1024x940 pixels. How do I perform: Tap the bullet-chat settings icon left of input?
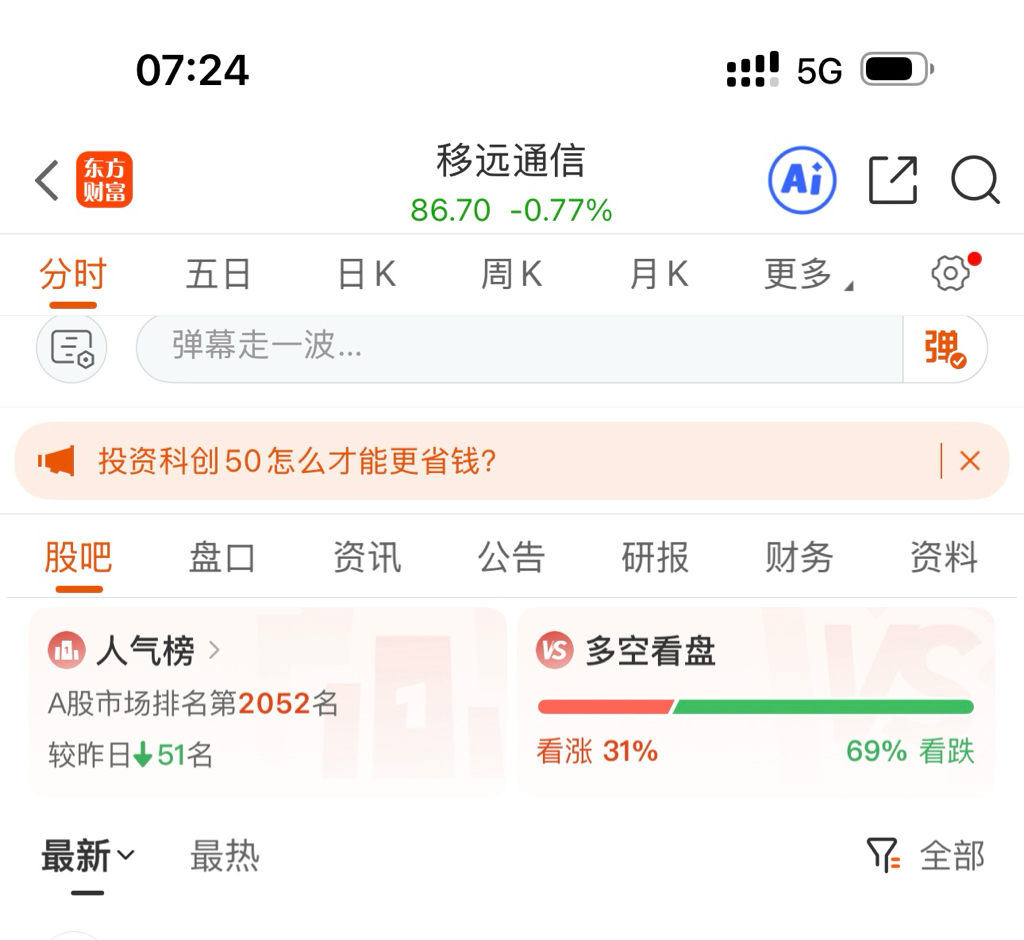pos(72,348)
